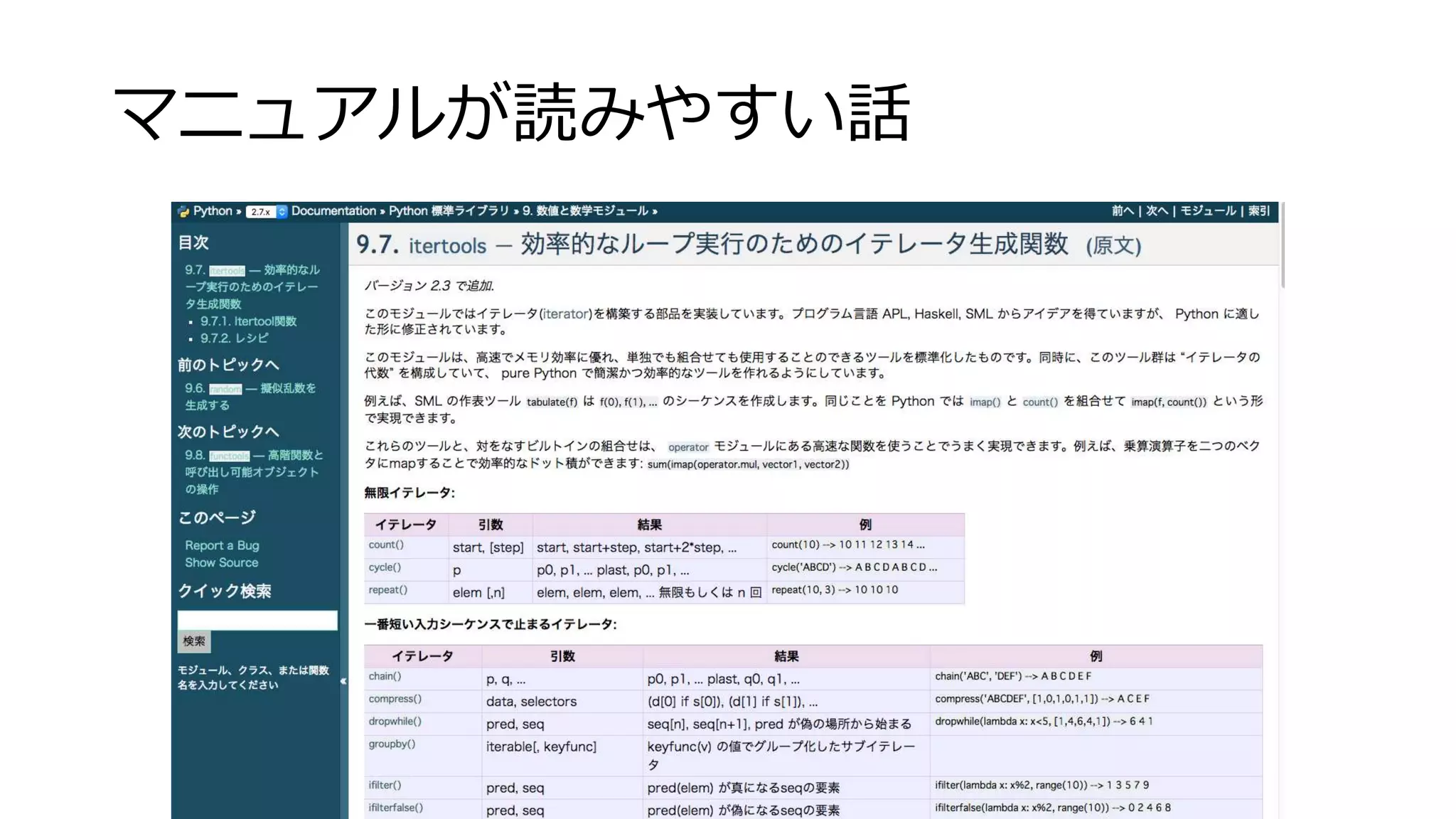Click the Python breadcrumb link
The width and height of the screenshot is (1456, 819).
tap(213, 211)
